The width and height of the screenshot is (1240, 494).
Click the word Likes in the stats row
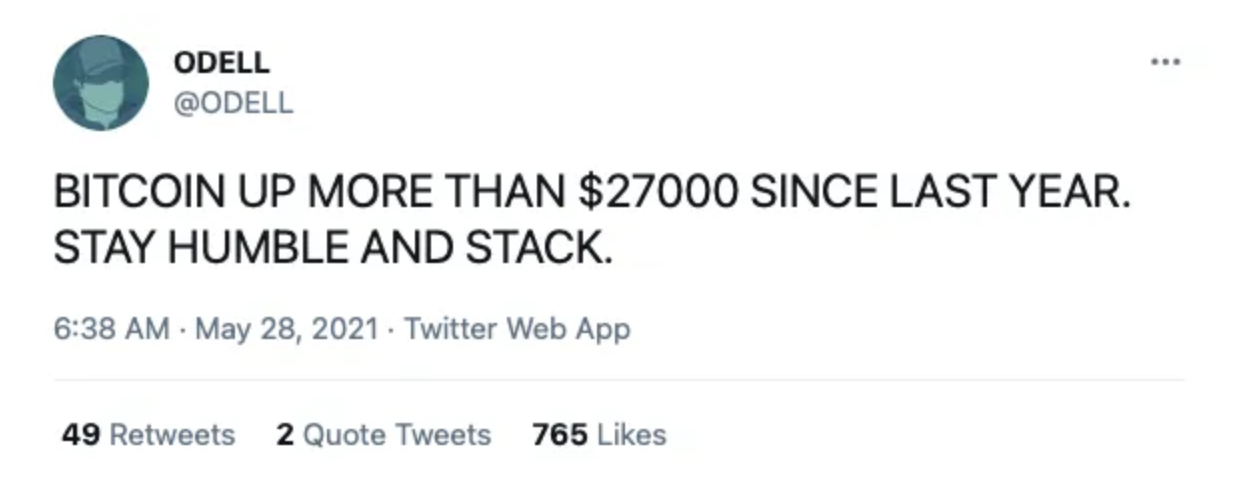coord(631,435)
